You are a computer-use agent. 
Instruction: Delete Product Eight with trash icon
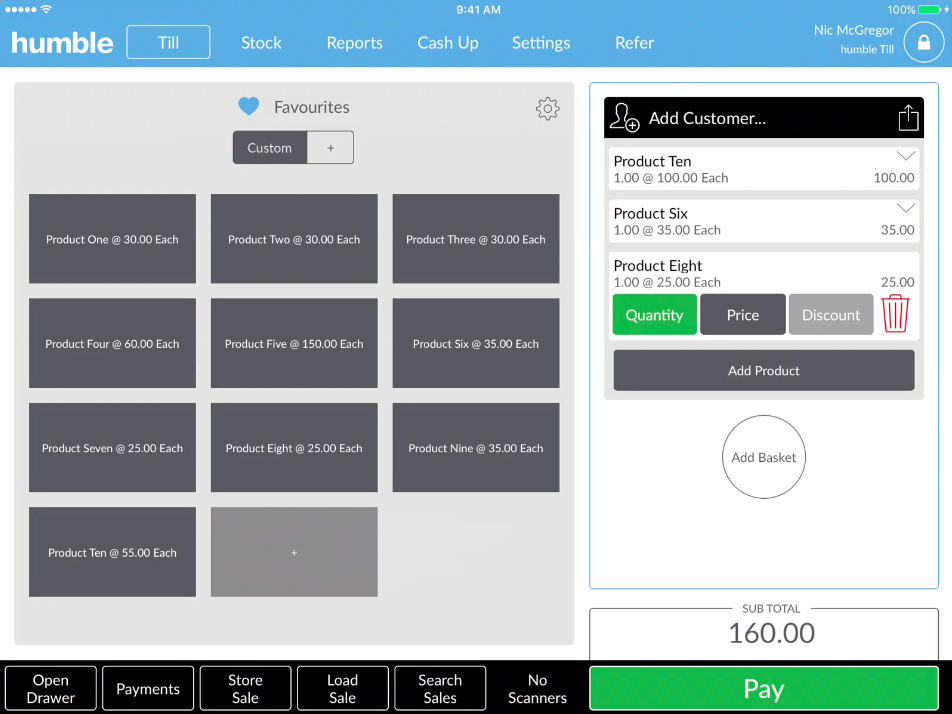pyautogui.click(x=896, y=314)
